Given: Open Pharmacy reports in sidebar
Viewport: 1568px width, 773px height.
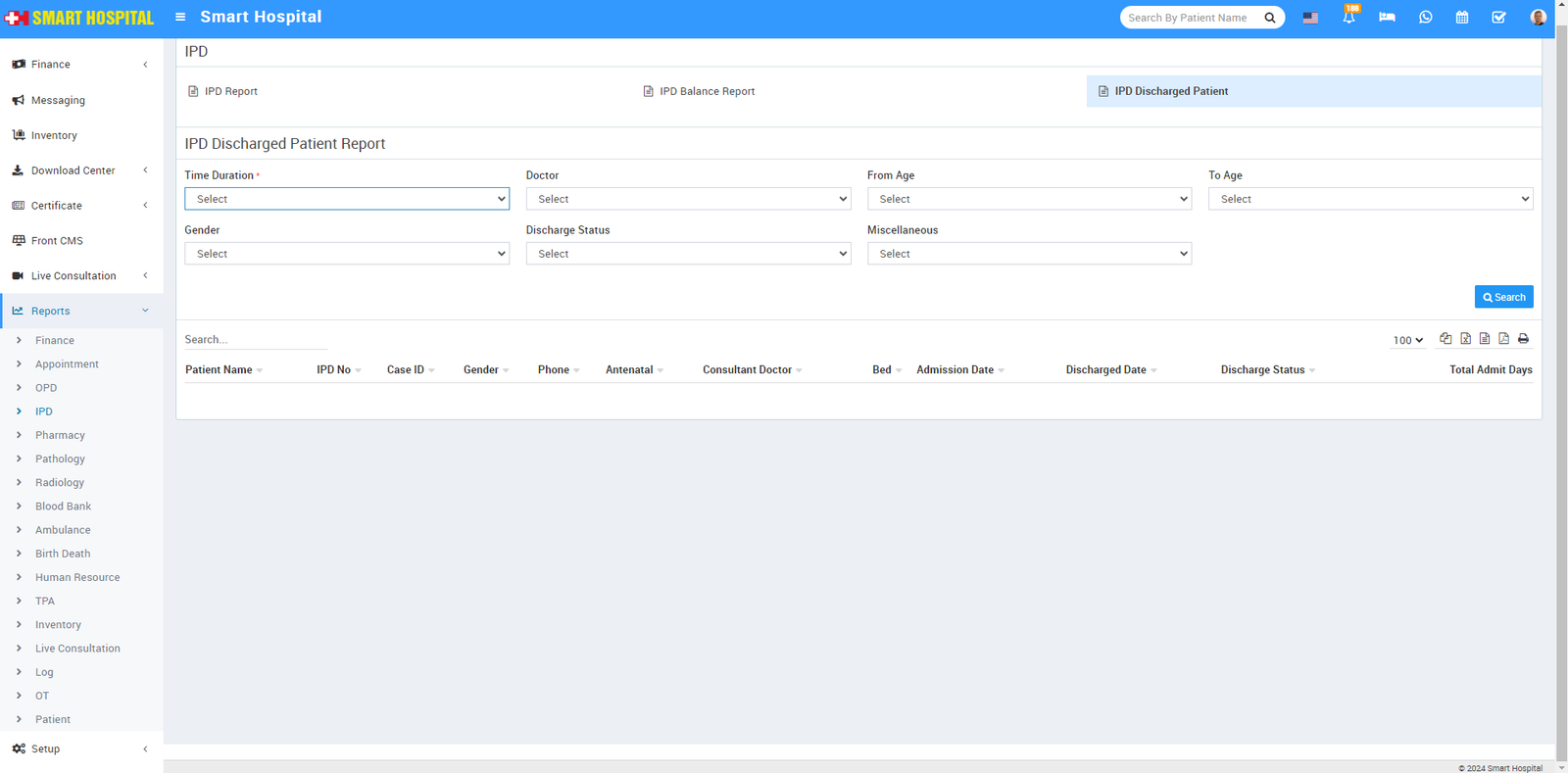Looking at the screenshot, I should 60,435.
